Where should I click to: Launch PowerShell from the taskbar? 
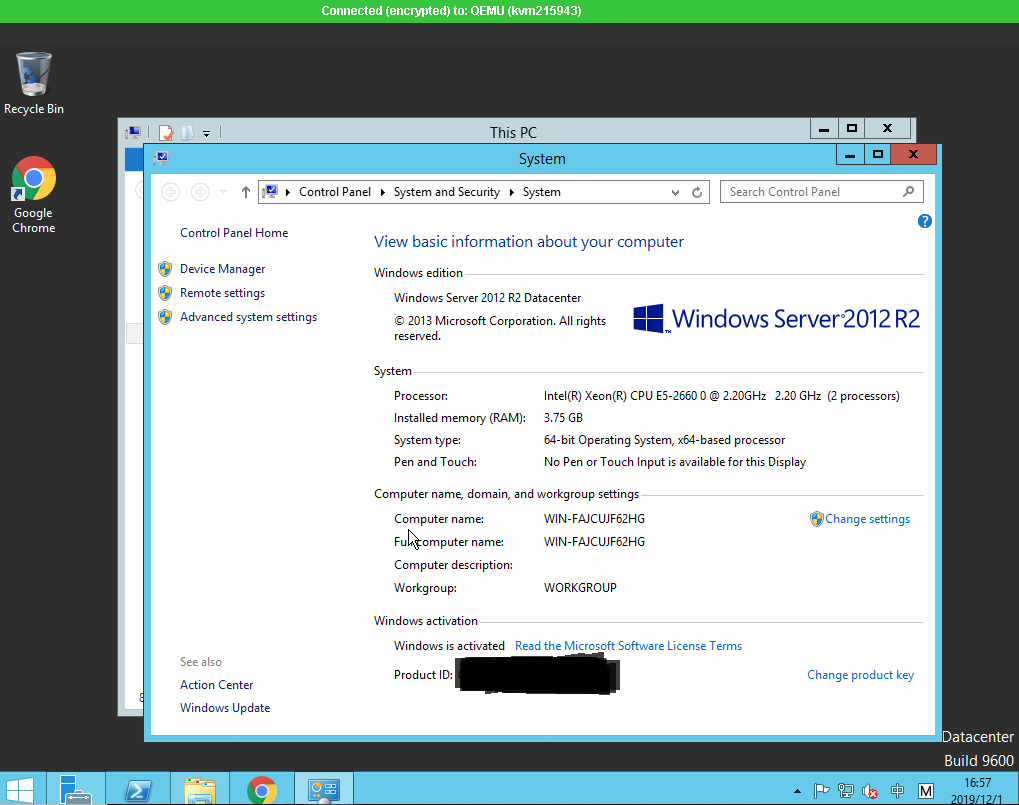[x=138, y=789]
